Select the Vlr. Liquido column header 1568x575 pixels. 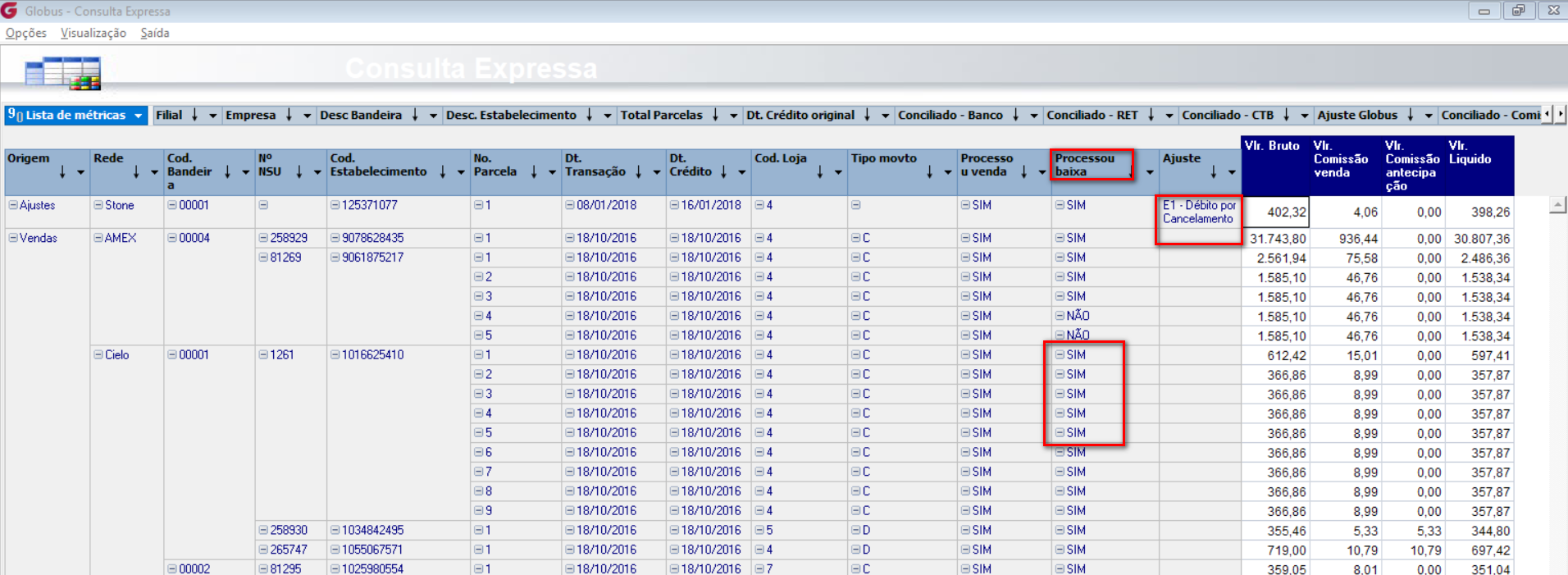point(1479,167)
